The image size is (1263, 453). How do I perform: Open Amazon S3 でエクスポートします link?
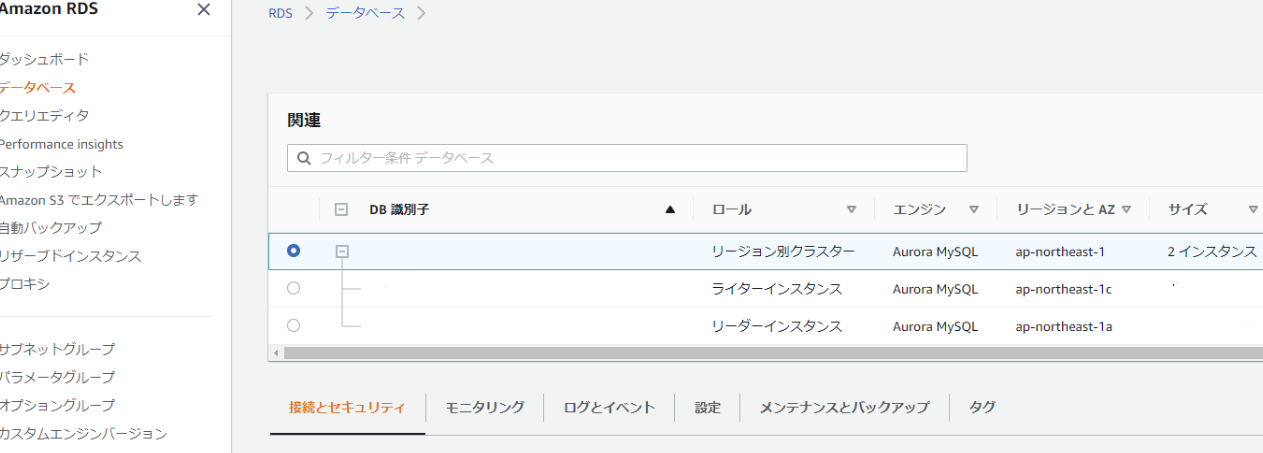click(99, 200)
